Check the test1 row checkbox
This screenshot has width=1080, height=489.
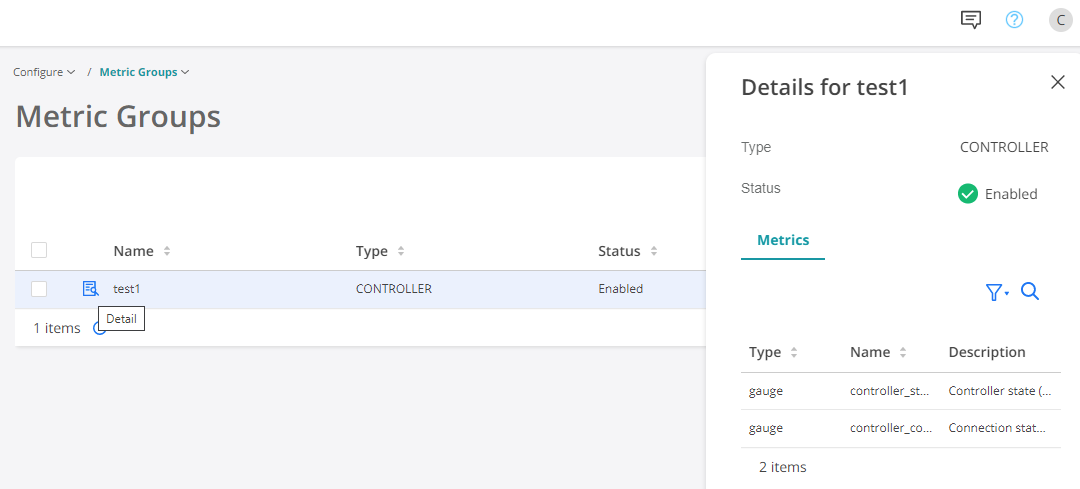coord(39,289)
